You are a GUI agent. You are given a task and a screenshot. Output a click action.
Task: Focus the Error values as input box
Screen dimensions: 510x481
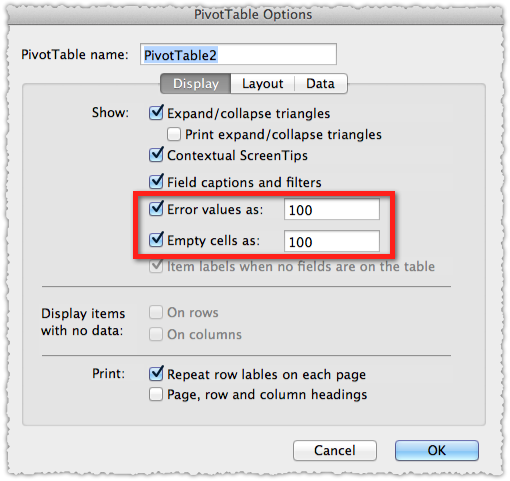point(332,209)
